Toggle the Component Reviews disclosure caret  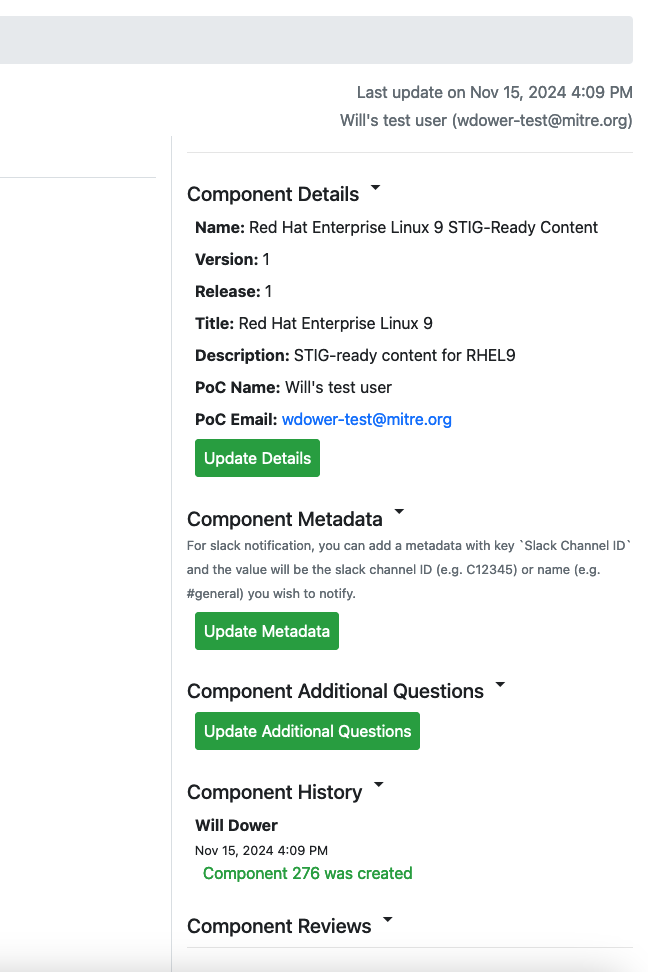pyautogui.click(x=387, y=920)
